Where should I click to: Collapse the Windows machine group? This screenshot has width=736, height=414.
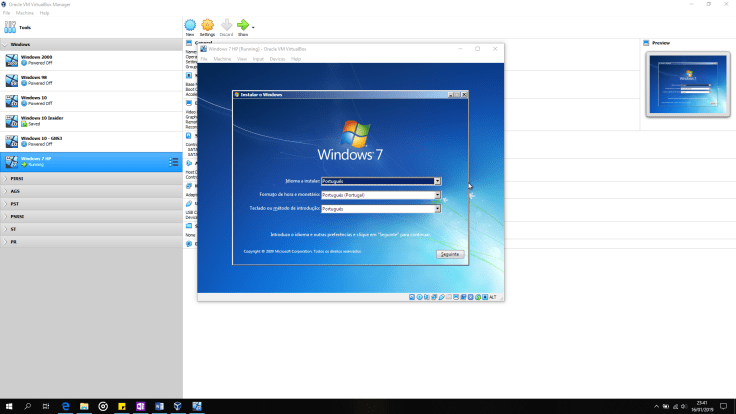pos(6,45)
